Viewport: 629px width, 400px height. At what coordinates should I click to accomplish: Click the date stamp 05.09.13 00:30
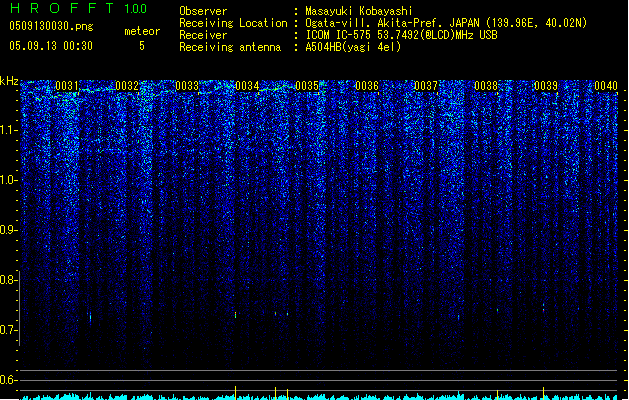[x=51, y=46]
